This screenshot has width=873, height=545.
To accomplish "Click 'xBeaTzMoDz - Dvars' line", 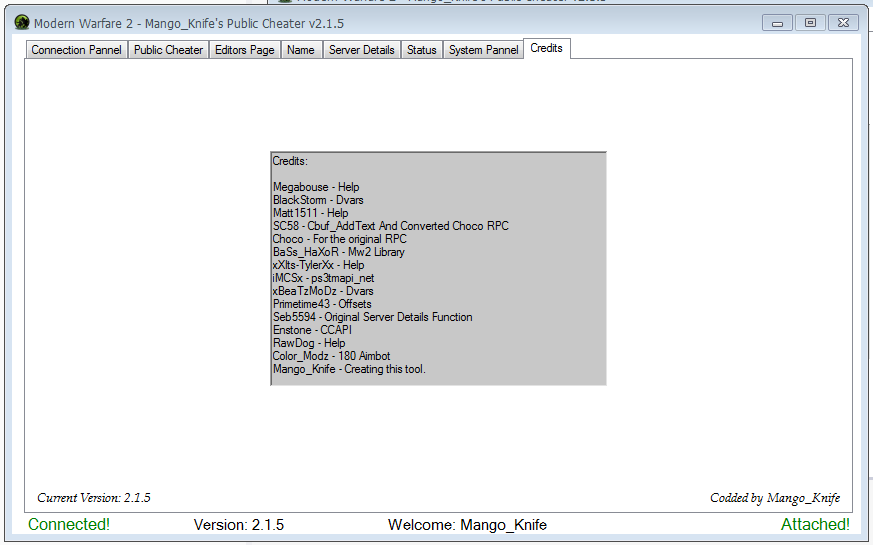I will click(x=323, y=291).
